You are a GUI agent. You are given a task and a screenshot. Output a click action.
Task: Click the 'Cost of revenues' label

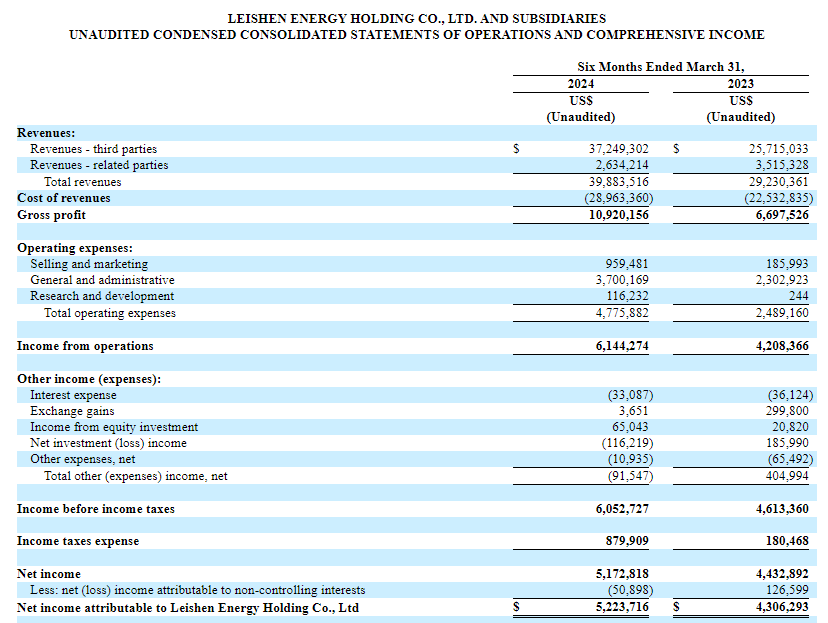click(64, 198)
